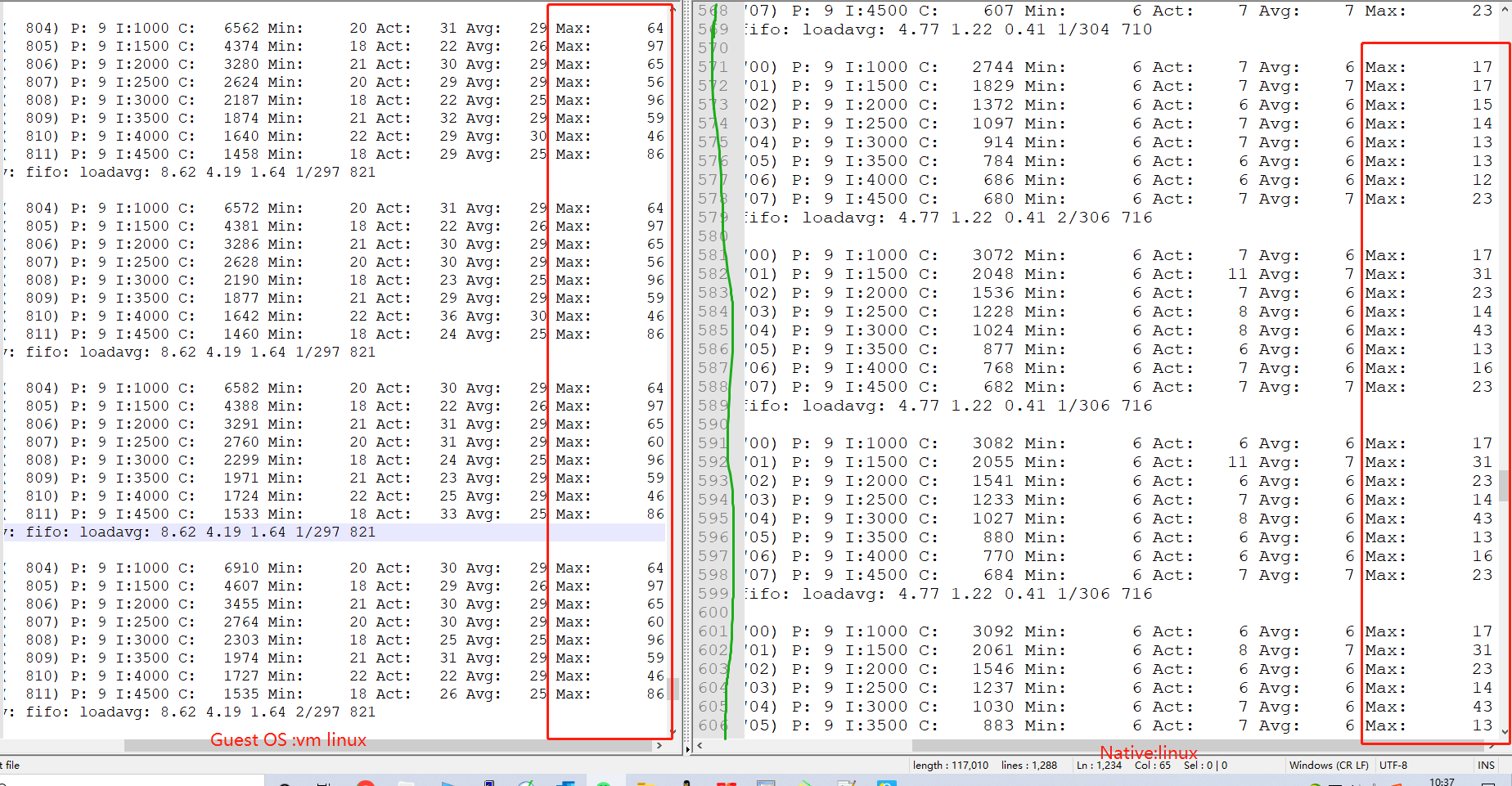Click the Windows (CR LF) line-ending indicator

click(x=1329, y=765)
